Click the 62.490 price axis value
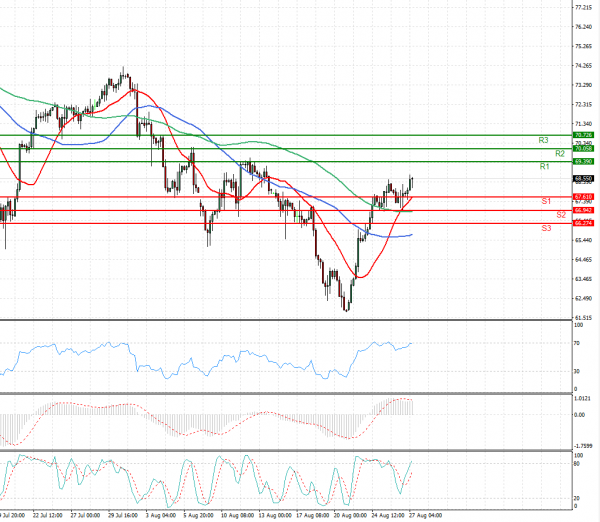Viewport: 600px width, 522px height. tap(584, 299)
